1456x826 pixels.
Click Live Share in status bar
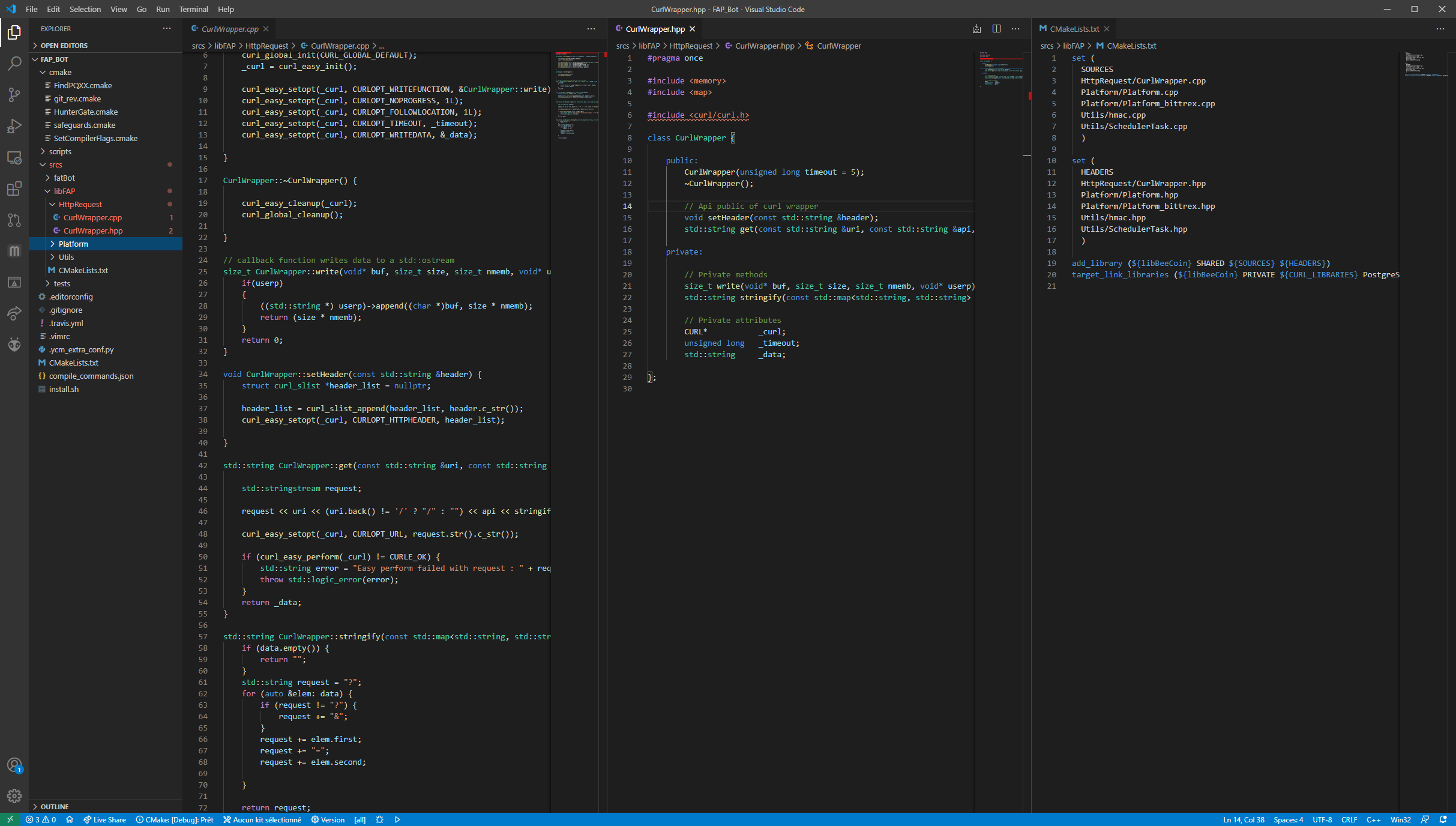105,819
